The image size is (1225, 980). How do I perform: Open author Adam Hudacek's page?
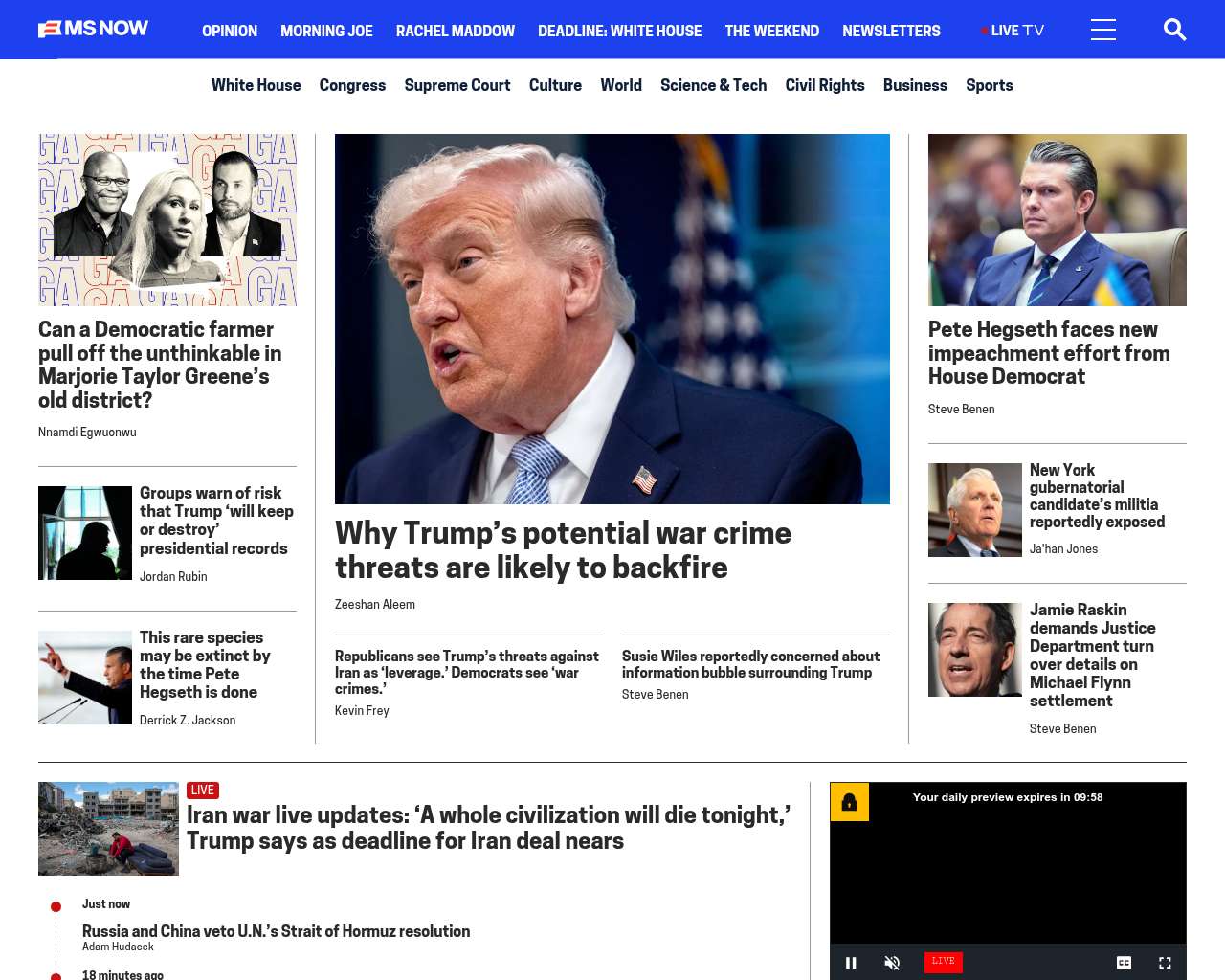(x=118, y=947)
